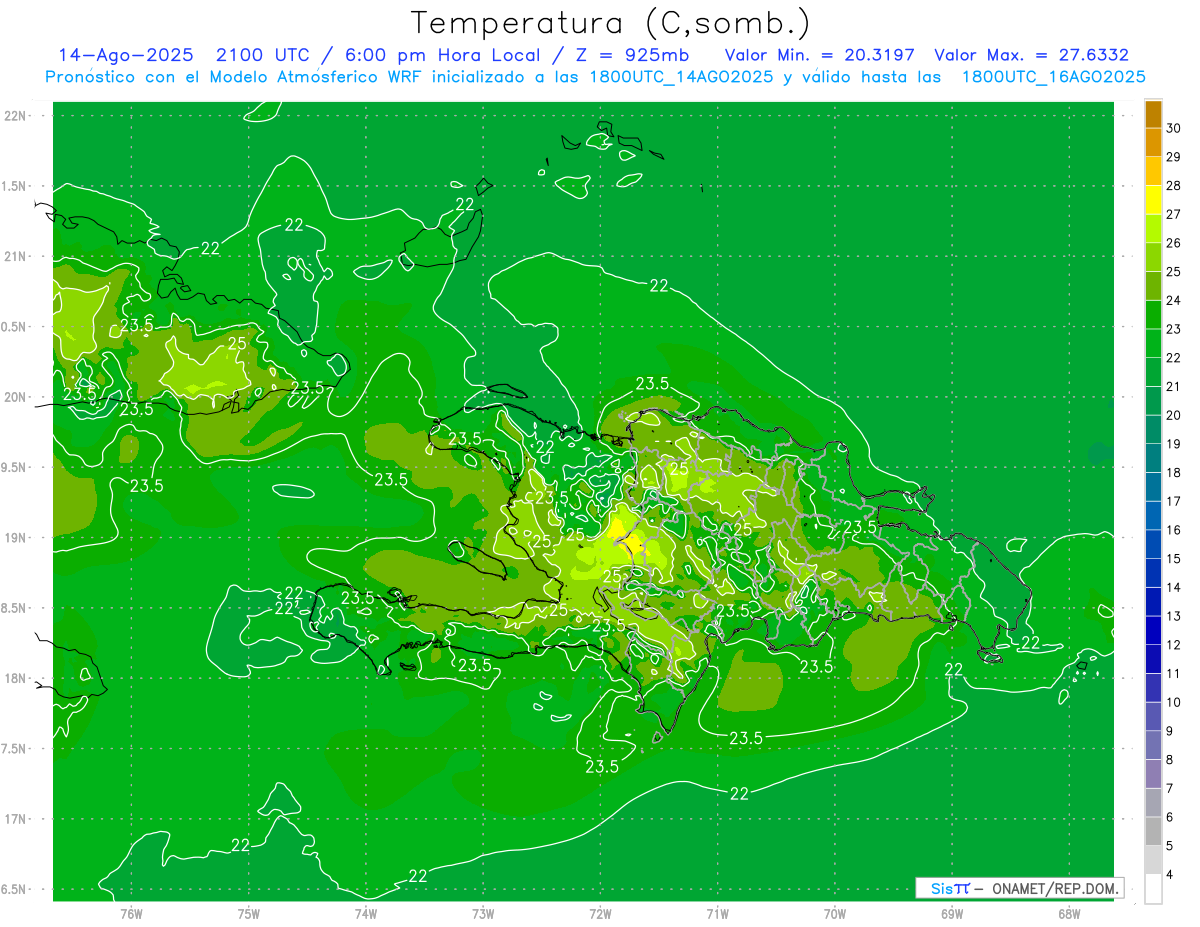Click the '21N' latitude axis label
Screen dimensions: 1200x927
click(16, 257)
